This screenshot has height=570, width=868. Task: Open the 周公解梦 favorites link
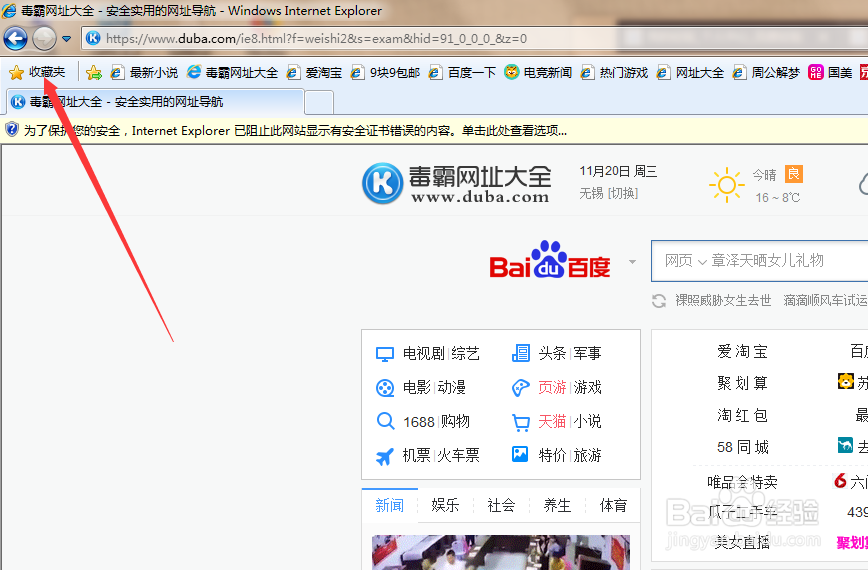click(766, 72)
